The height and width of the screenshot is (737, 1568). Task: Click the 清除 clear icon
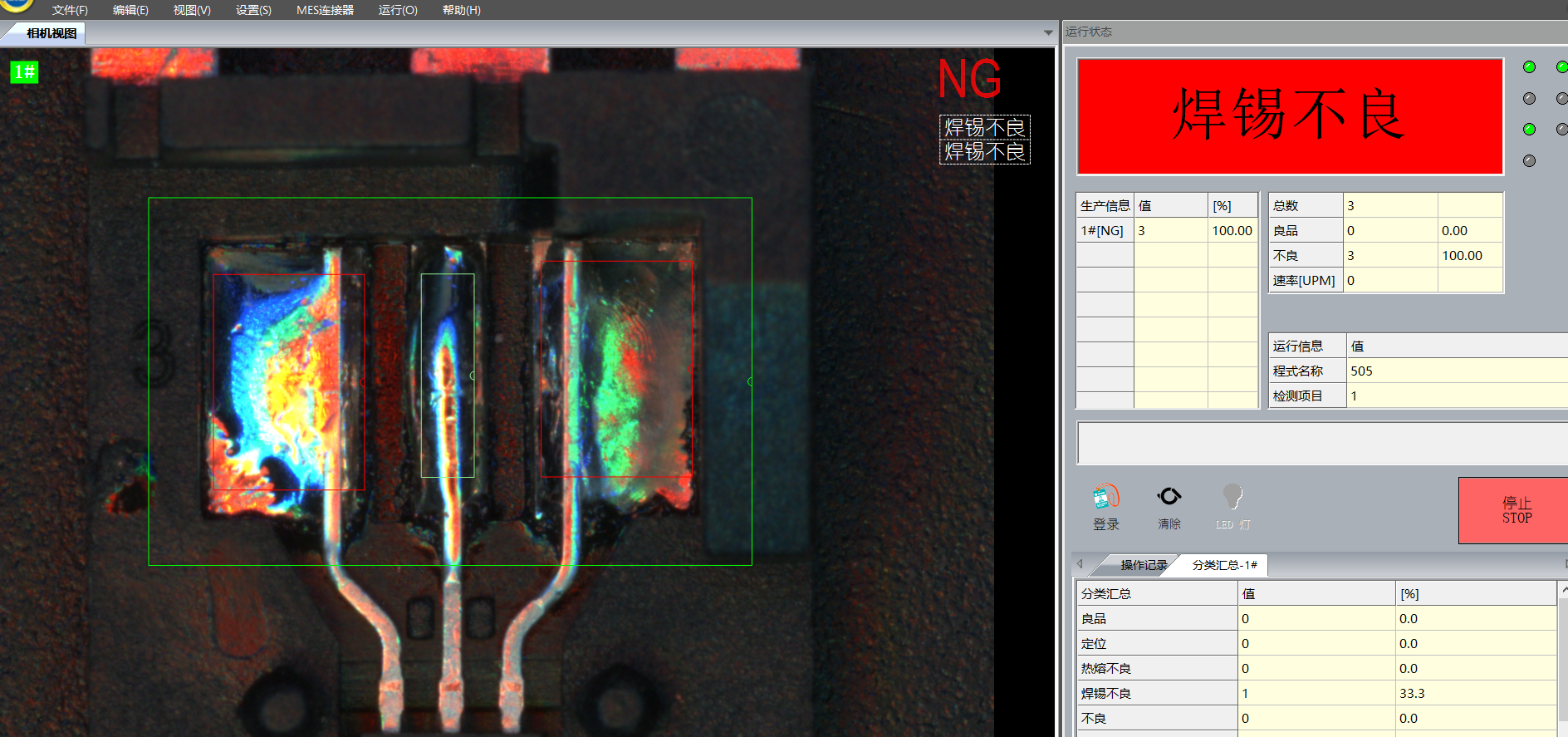1169,497
